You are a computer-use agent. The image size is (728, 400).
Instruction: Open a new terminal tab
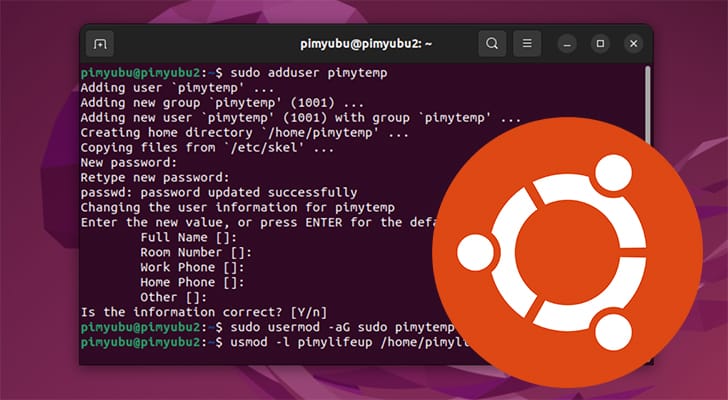(100, 44)
